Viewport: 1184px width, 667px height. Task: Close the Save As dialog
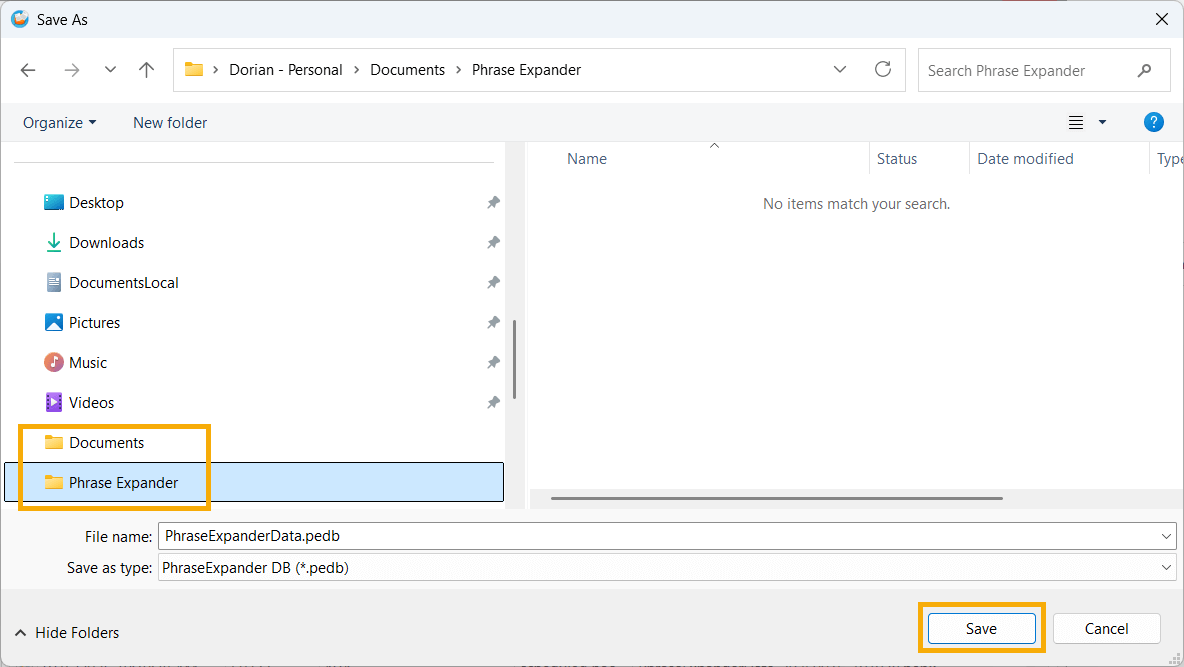[1161, 20]
